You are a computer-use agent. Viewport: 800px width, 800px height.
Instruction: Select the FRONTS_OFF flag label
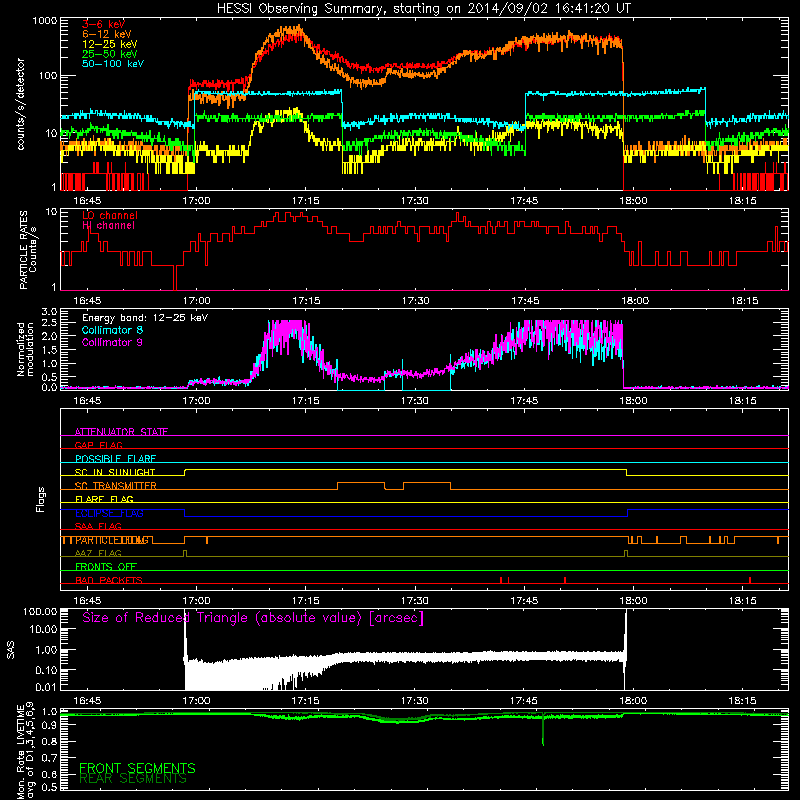(106, 566)
